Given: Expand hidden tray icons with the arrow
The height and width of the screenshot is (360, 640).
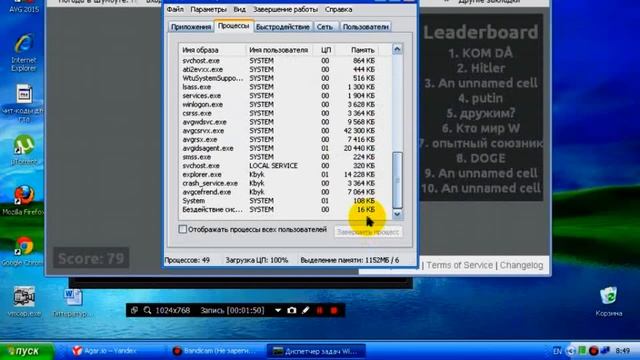Looking at the screenshot, I should coord(571,351).
